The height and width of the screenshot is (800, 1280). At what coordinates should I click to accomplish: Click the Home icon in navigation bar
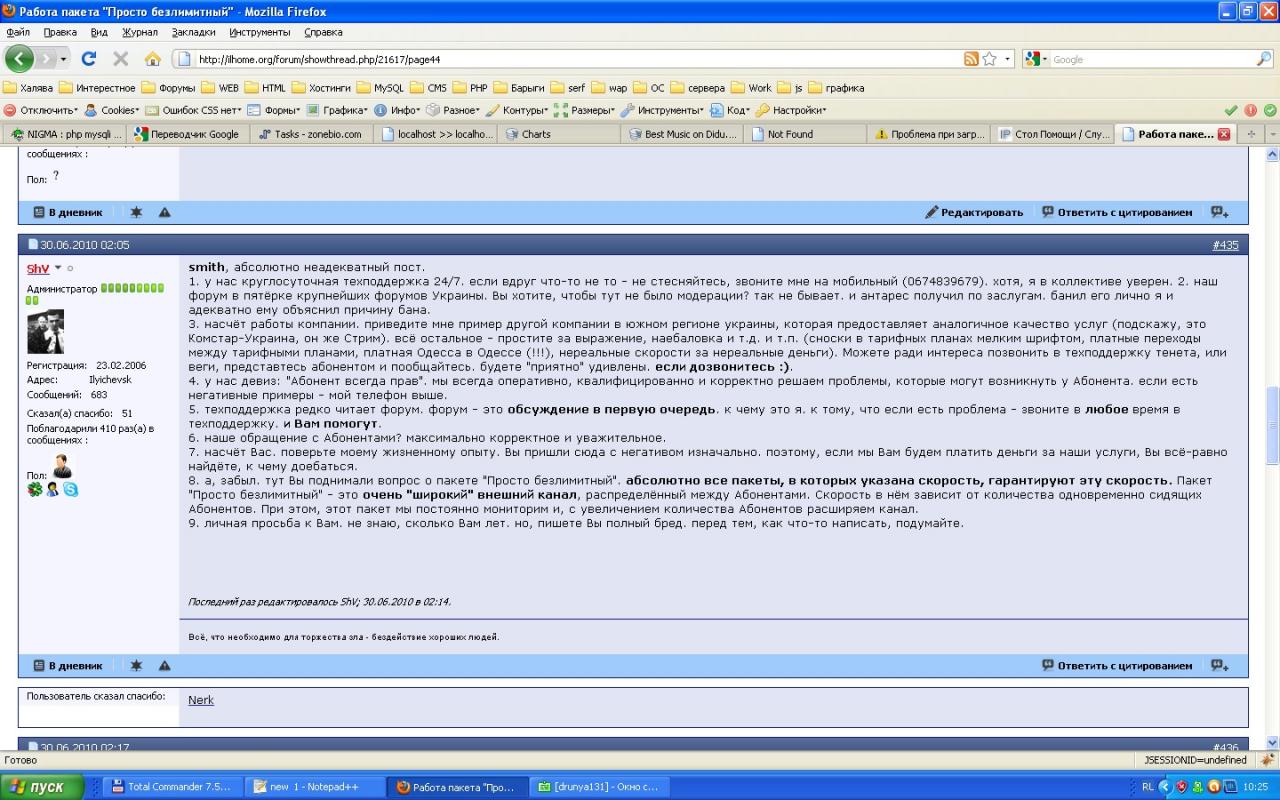tap(152, 59)
